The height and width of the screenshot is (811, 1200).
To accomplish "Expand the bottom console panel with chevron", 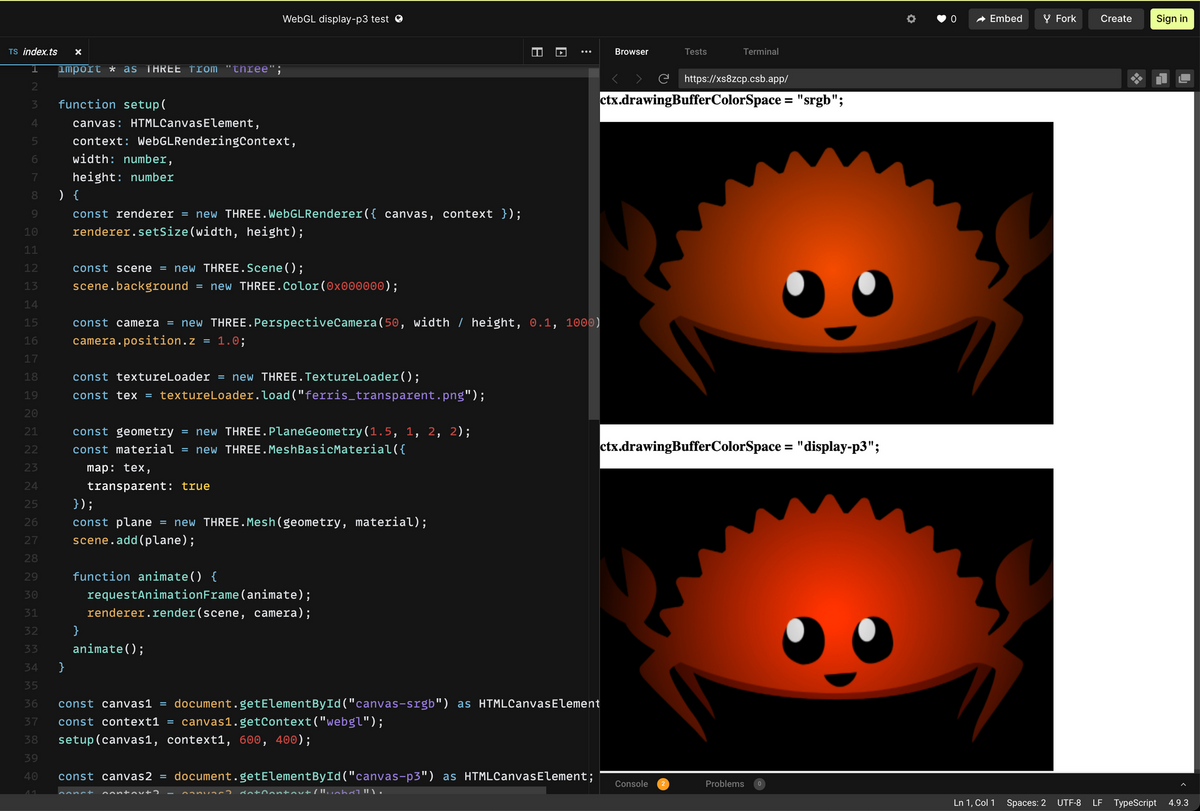I will [1183, 784].
